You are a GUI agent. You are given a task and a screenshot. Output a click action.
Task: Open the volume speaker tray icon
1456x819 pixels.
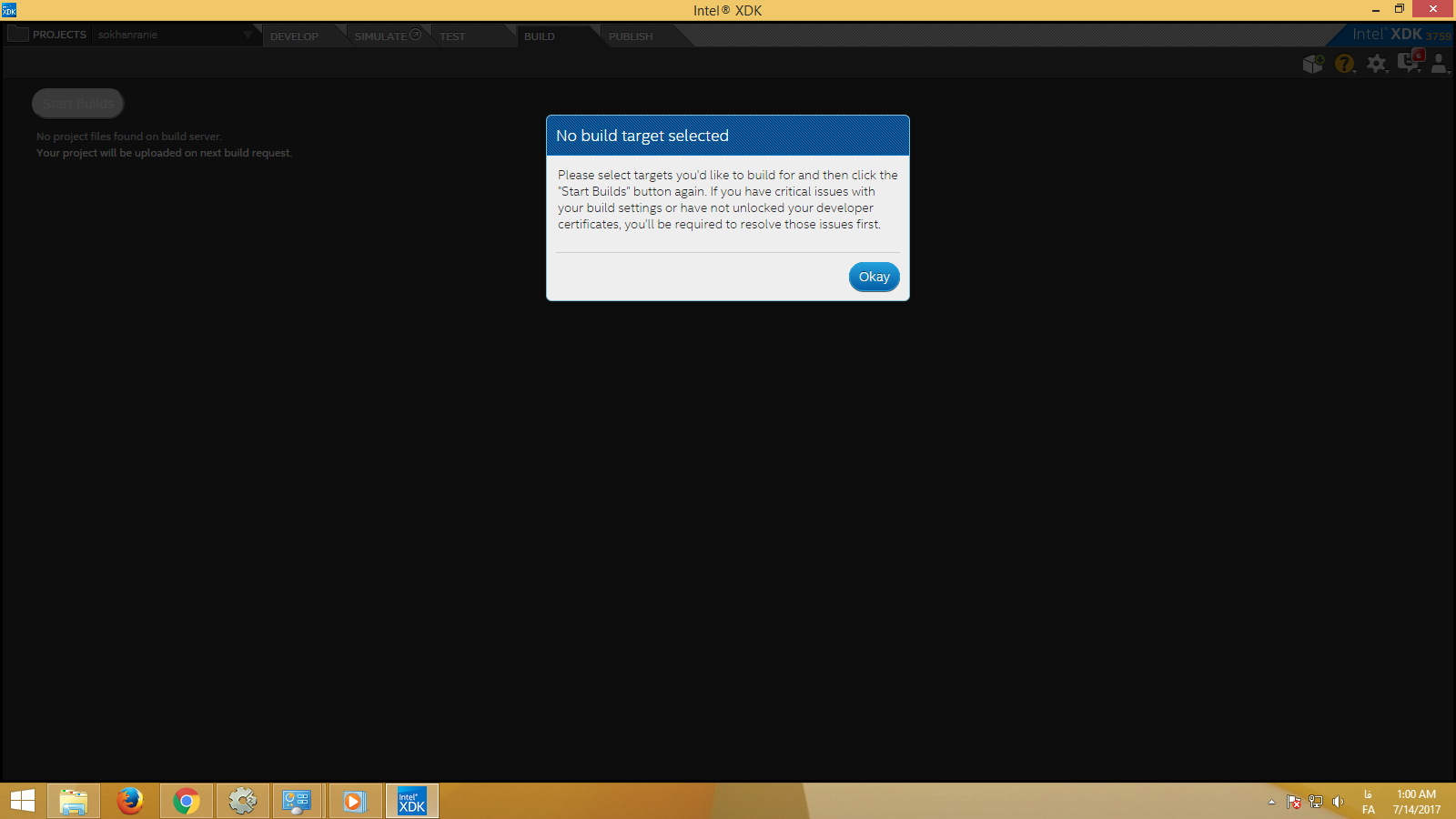(1338, 802)
